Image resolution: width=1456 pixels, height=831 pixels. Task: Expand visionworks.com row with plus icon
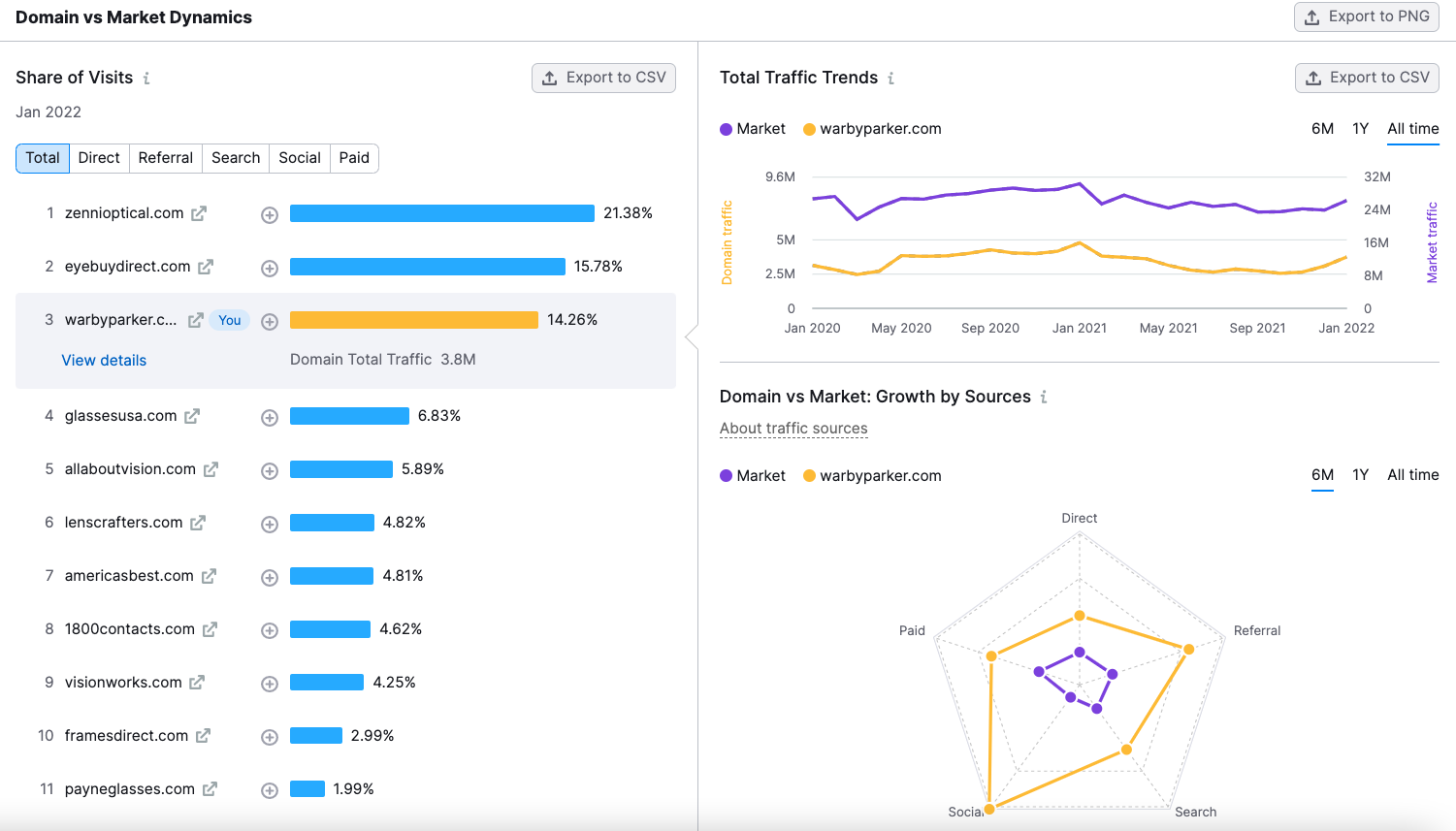coord(270,685)
